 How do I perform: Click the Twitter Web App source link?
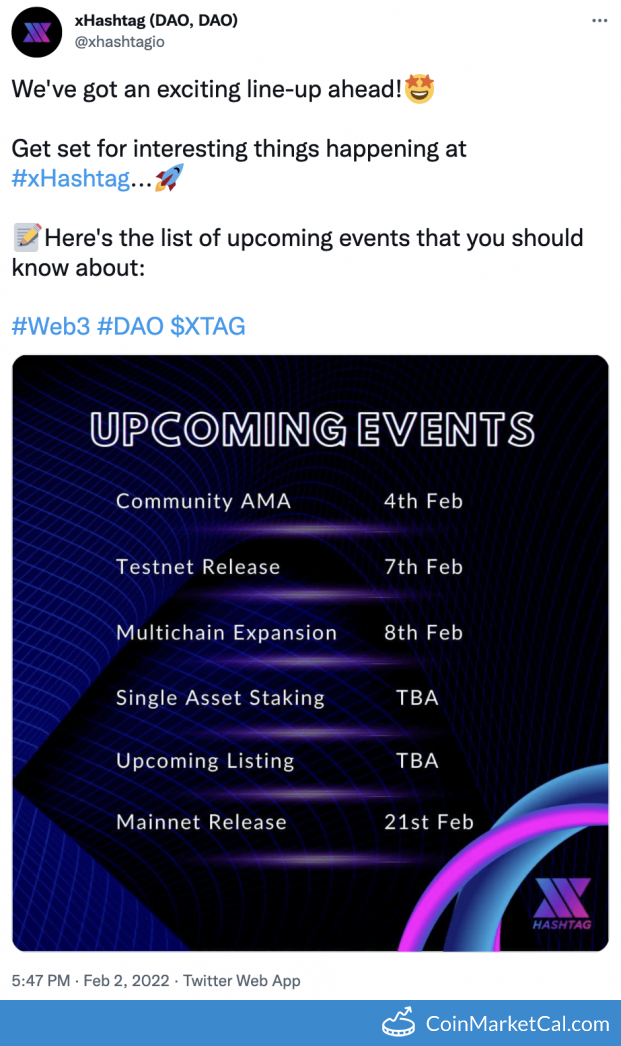tap(241, 981)
